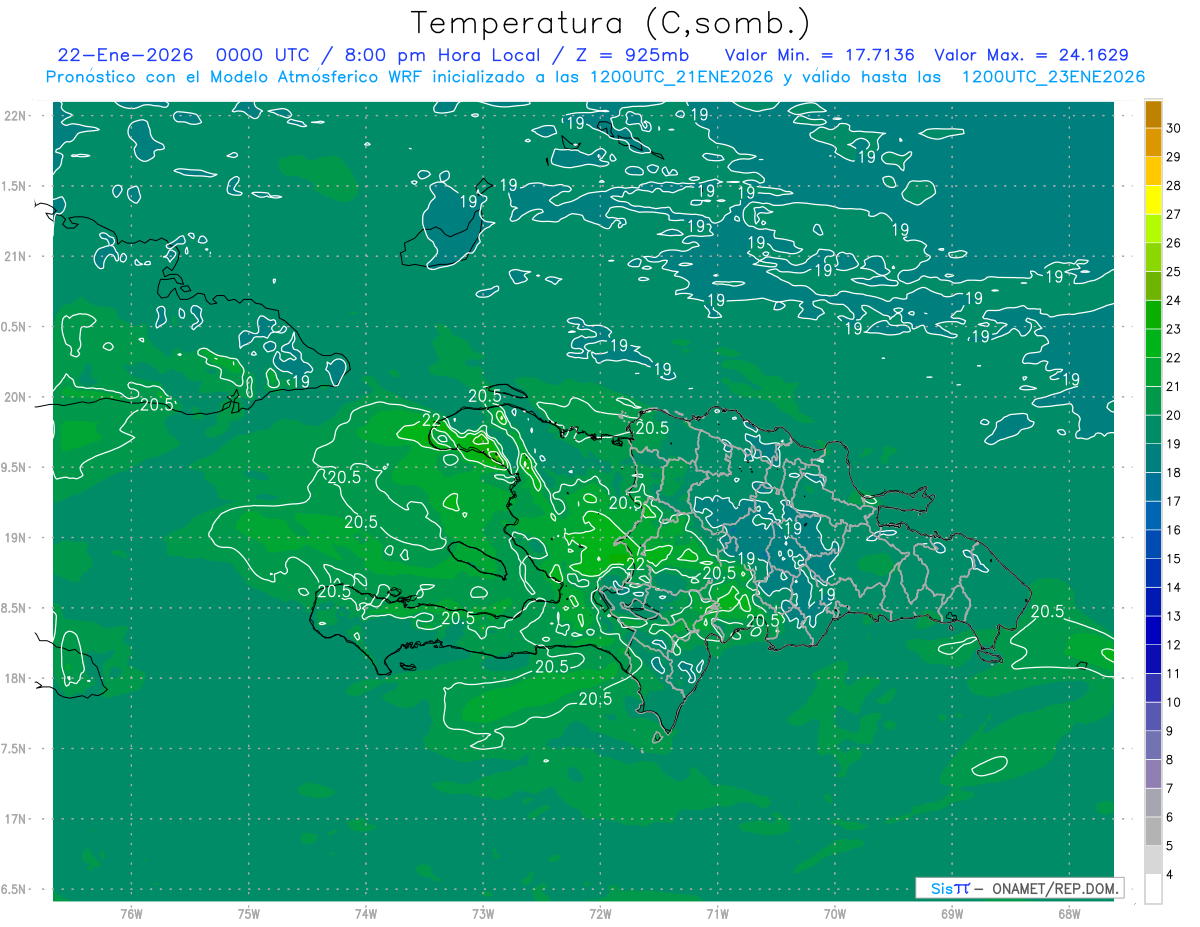Click the legend value '15'

[1173, 558]
